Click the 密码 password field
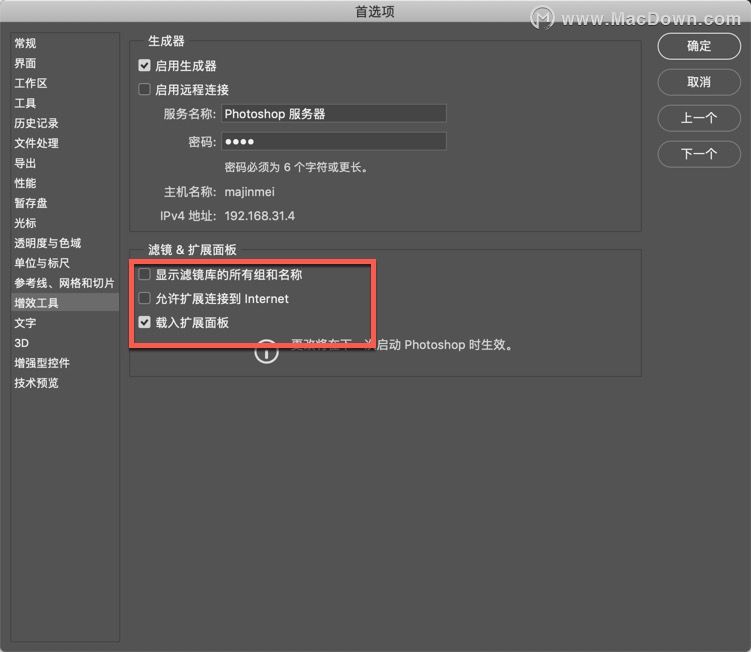The width and height of the screenshot is (751, 652). point(333,141)
